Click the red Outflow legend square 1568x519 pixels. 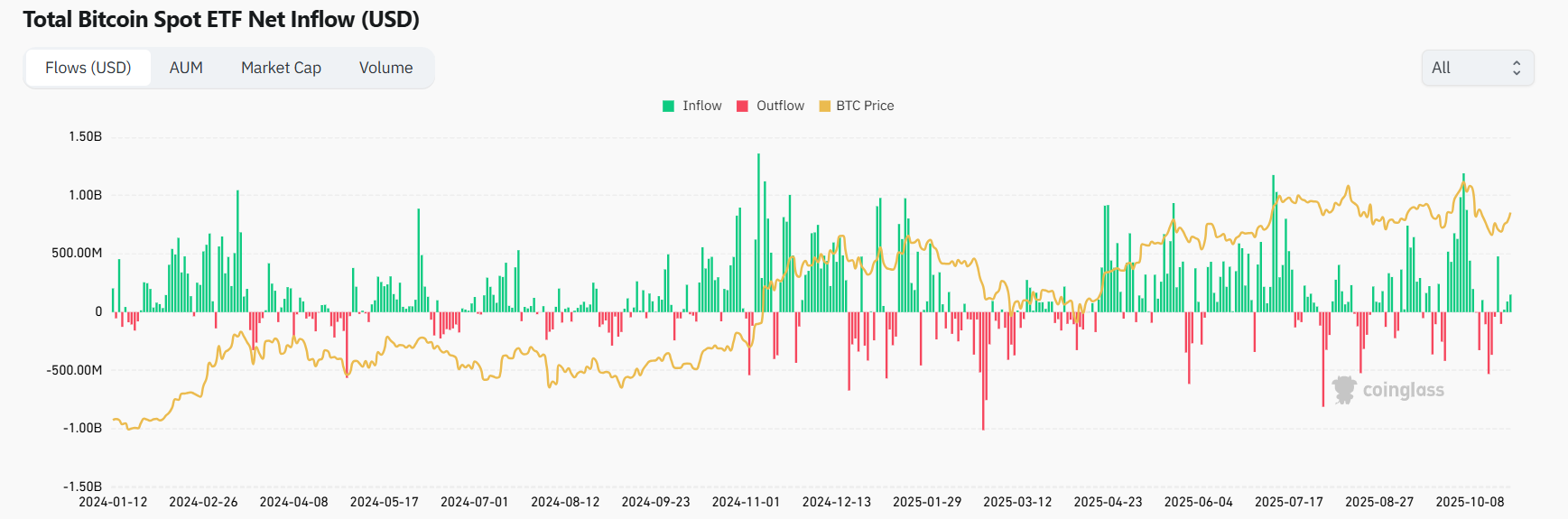click(743, 106)
